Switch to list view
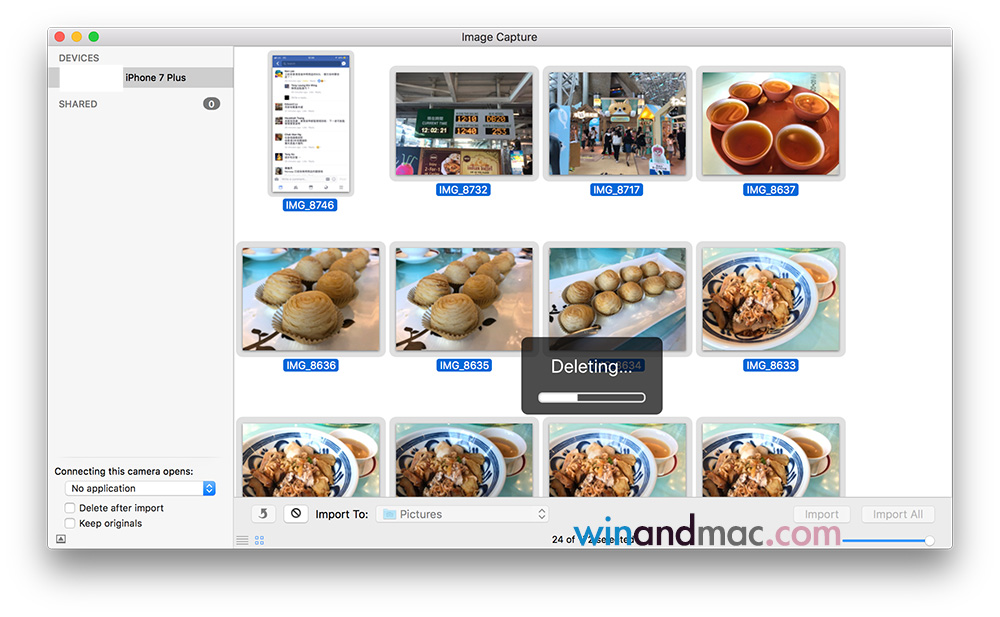Screen dimensions: 1000x617 pos(242,540)
